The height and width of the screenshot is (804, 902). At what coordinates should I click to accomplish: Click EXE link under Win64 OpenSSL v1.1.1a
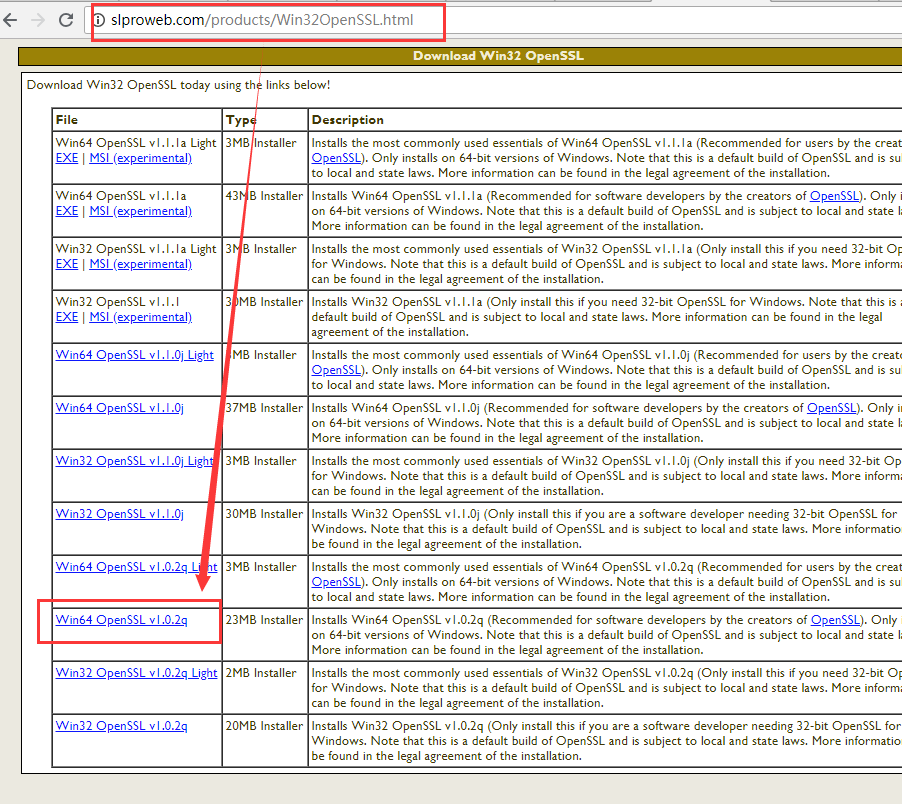click(67, 211)
